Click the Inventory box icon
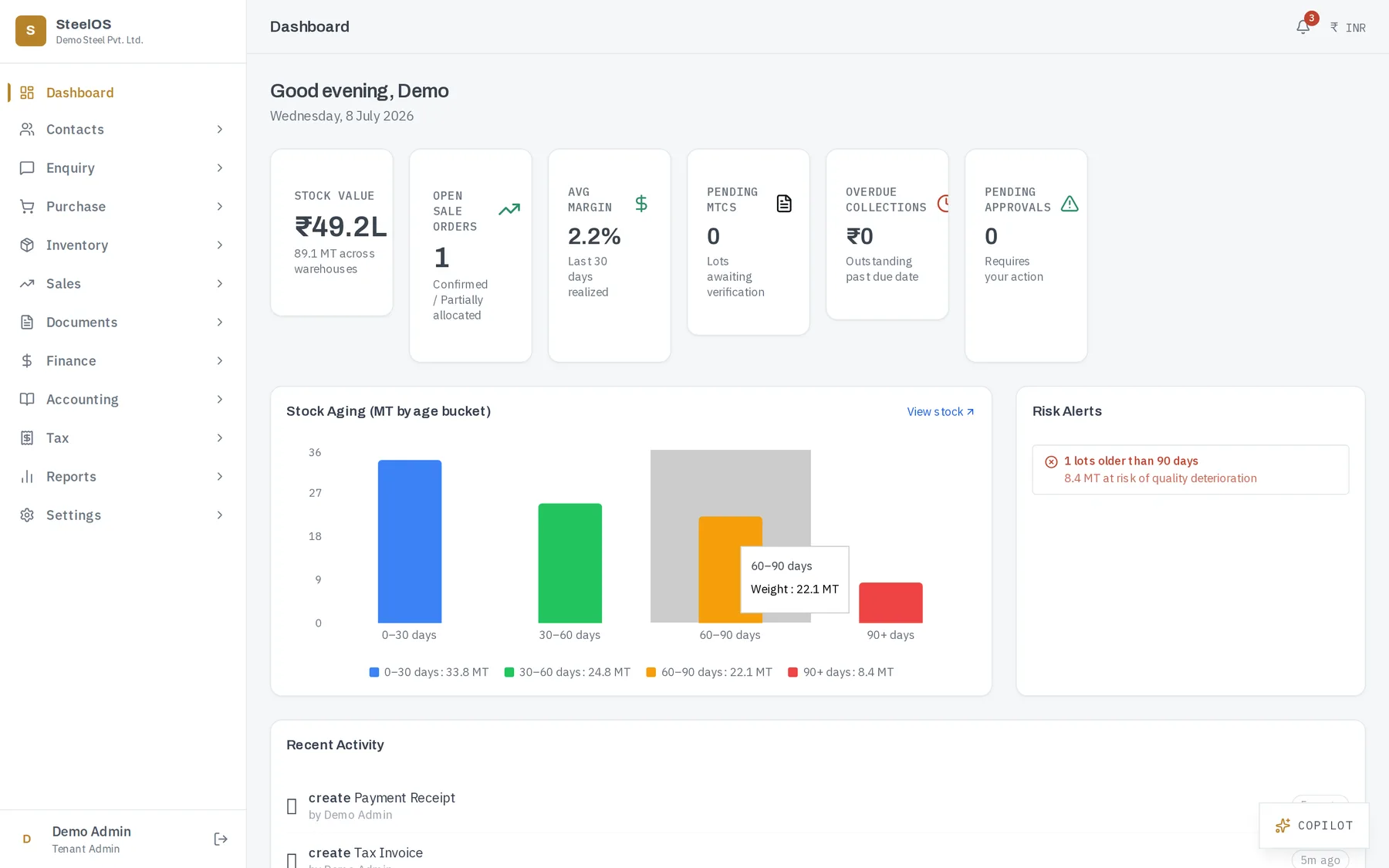This screenshot has height=868, width=1389. [x=27, y=245]
